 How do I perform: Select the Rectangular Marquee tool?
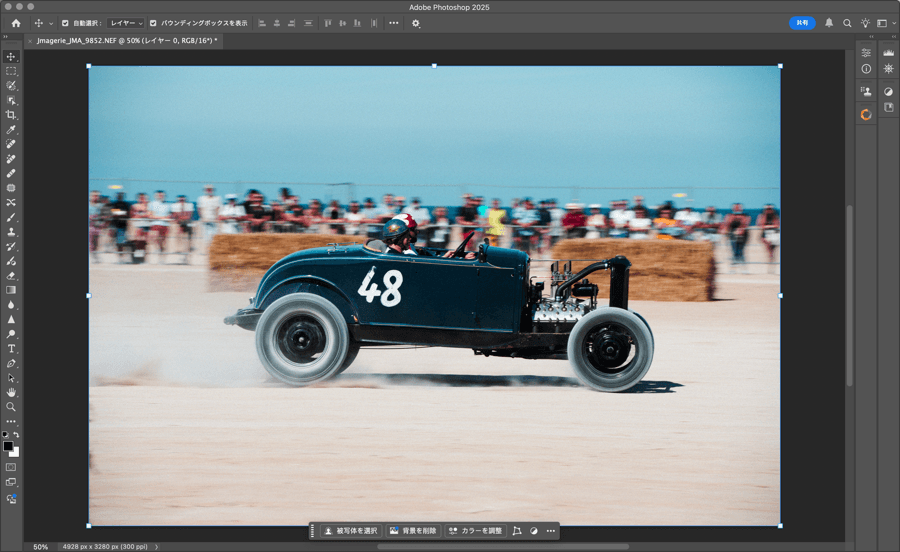11,71
